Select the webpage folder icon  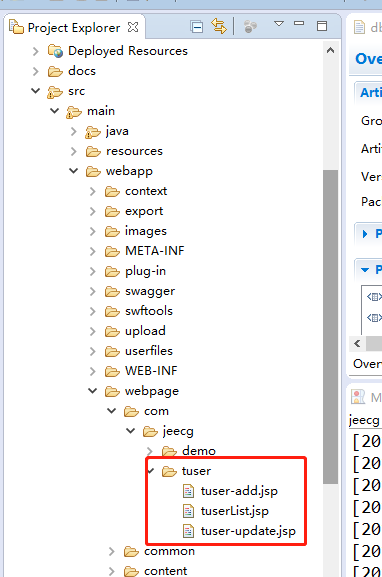[112, 392]
